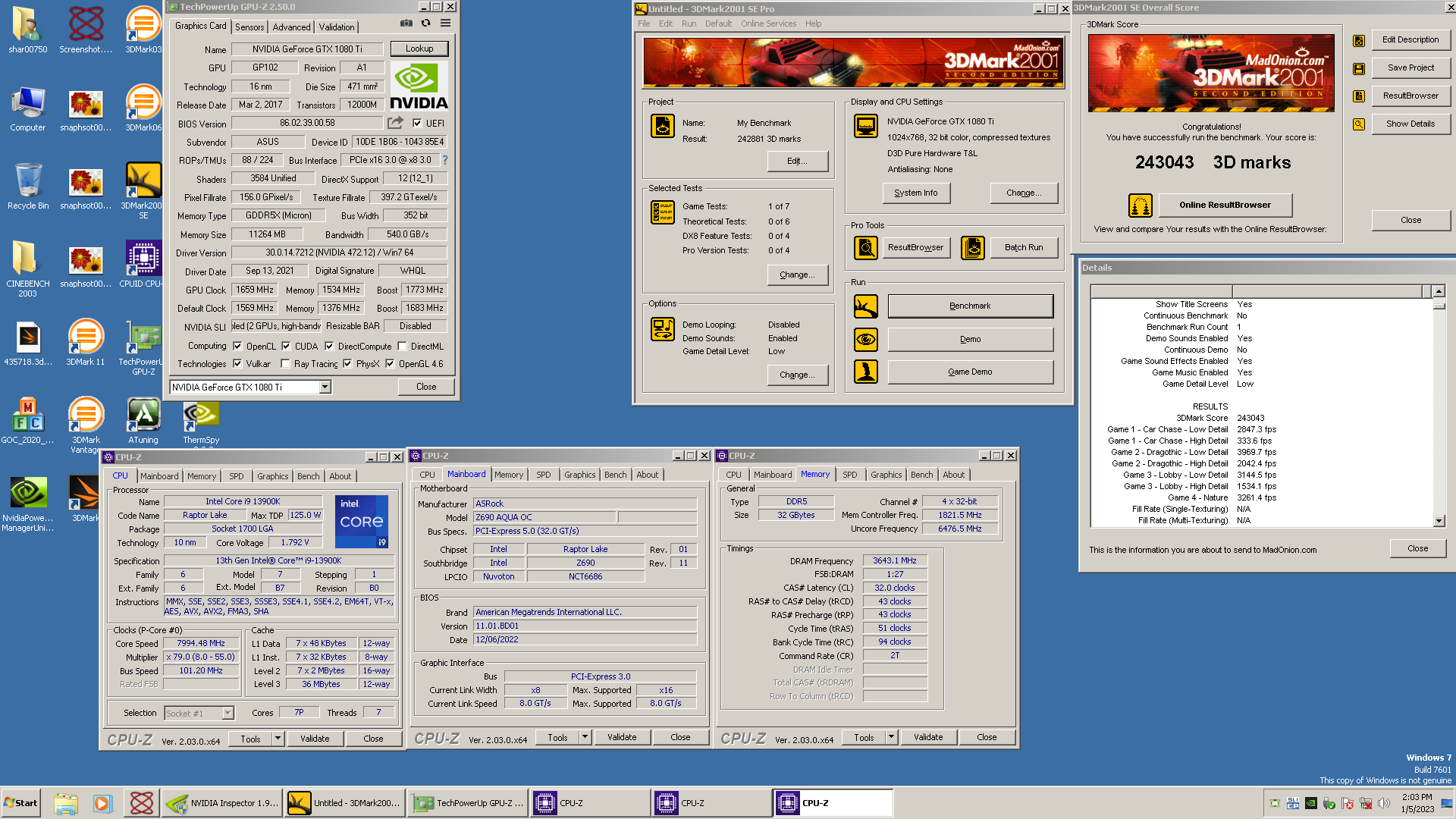Click the Save Project button
1456x819 pixels.
tap(1410, 67)
